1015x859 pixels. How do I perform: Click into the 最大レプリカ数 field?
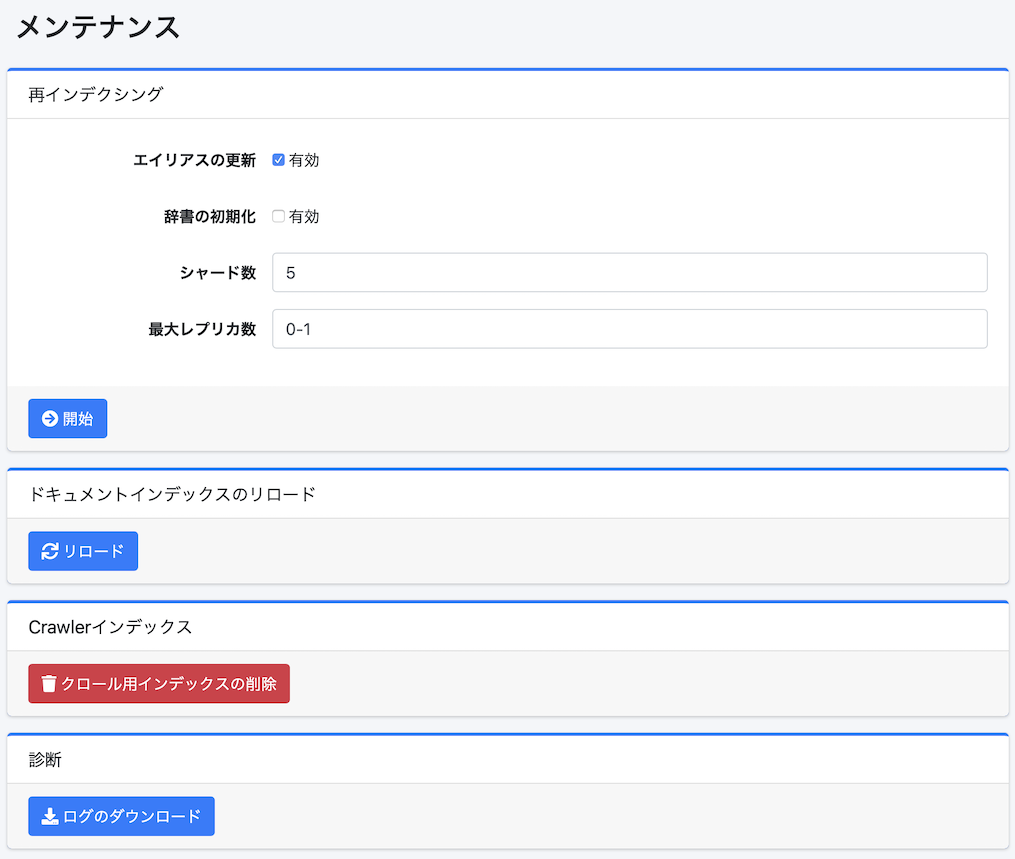pyautogui.click(x=629, y=329)
